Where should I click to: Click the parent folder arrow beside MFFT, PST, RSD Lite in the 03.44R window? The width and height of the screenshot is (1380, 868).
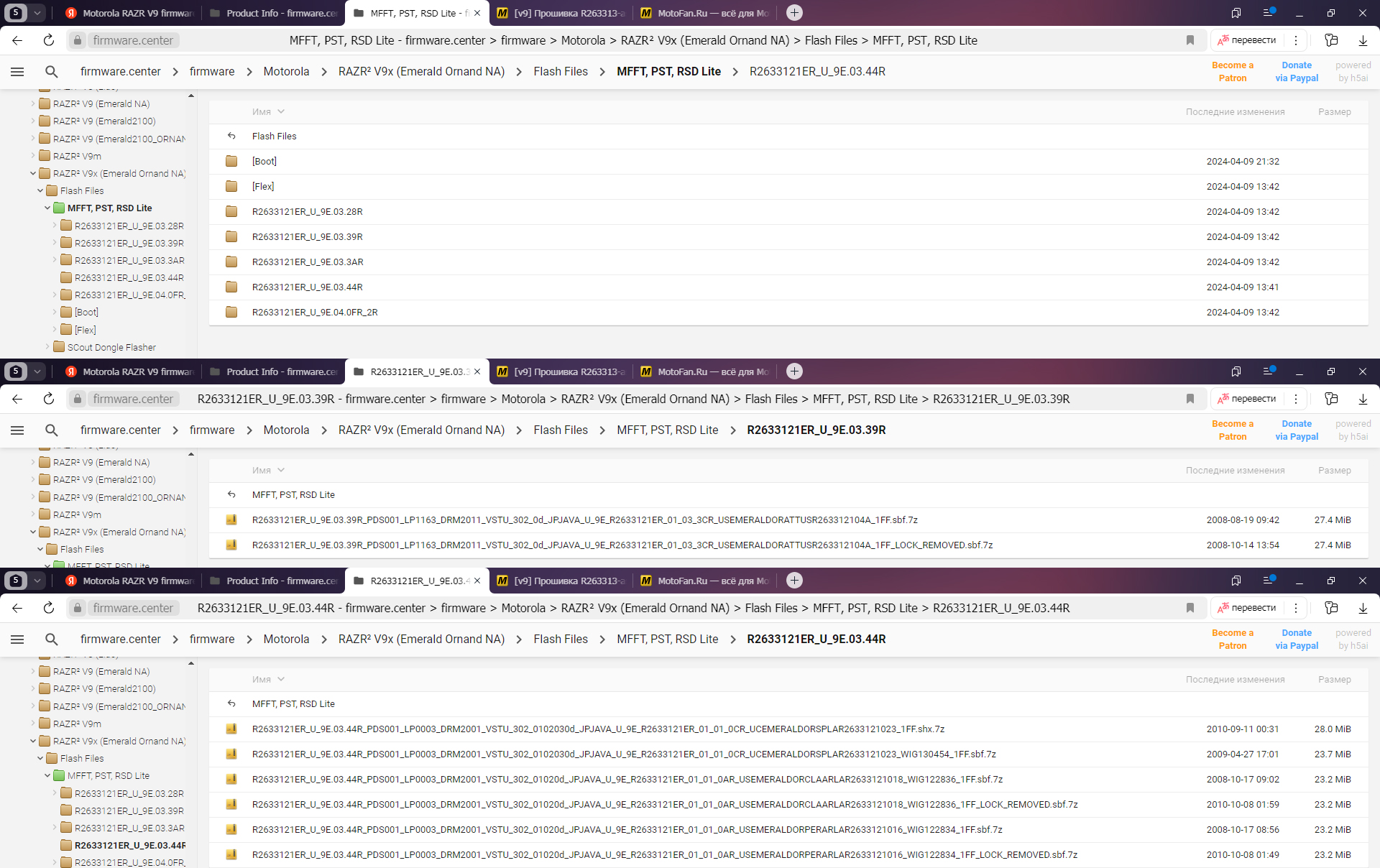[x=231, y=703]
